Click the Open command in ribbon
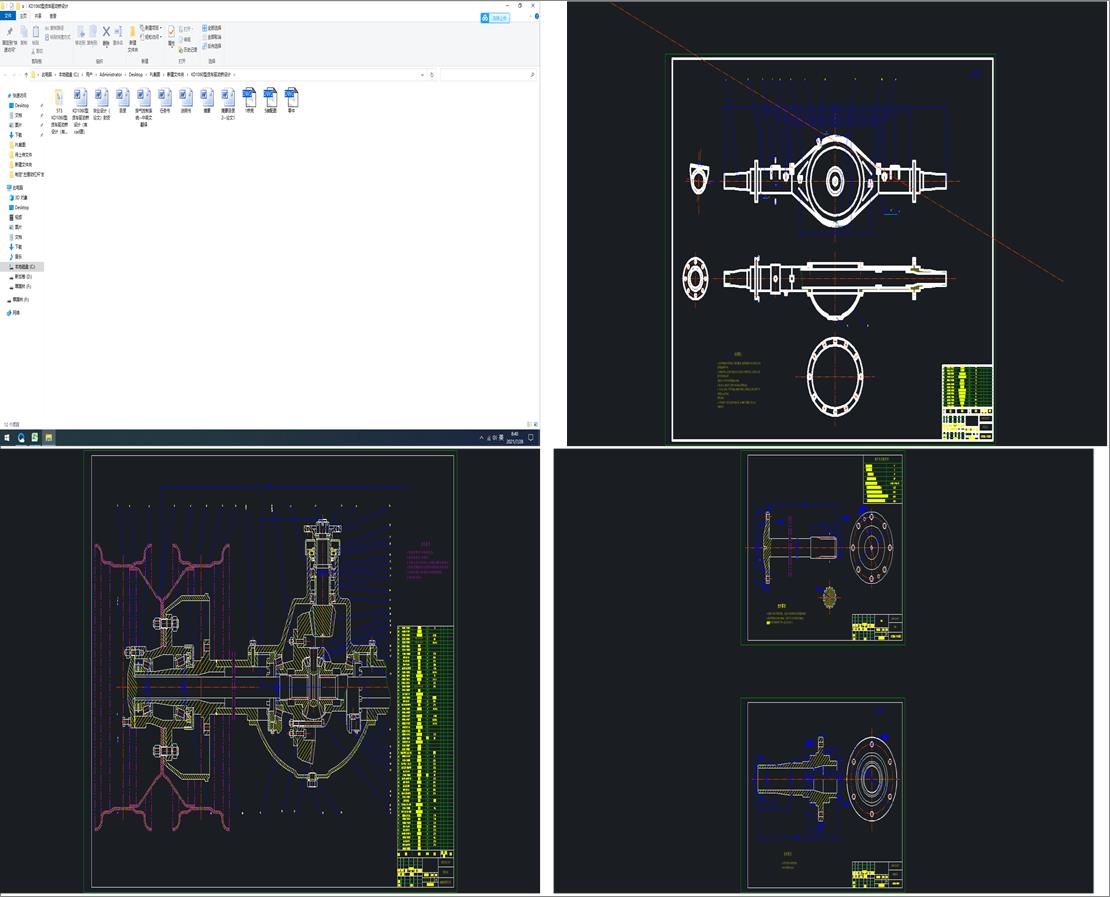 pyautogui.click(x=187, y=29)
